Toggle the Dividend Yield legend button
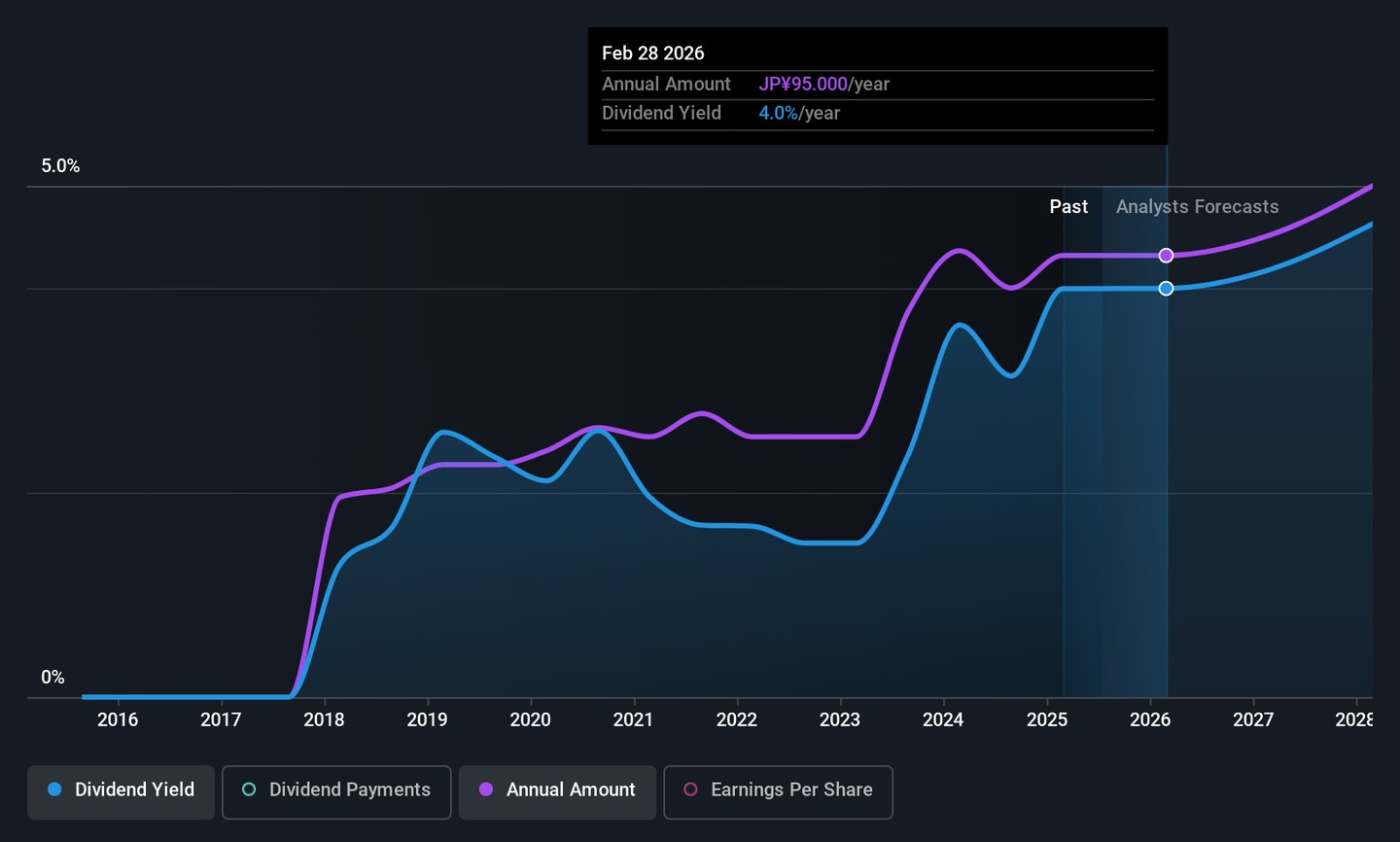Viewport: 1400px width, 842px height. tap(122, 790)
